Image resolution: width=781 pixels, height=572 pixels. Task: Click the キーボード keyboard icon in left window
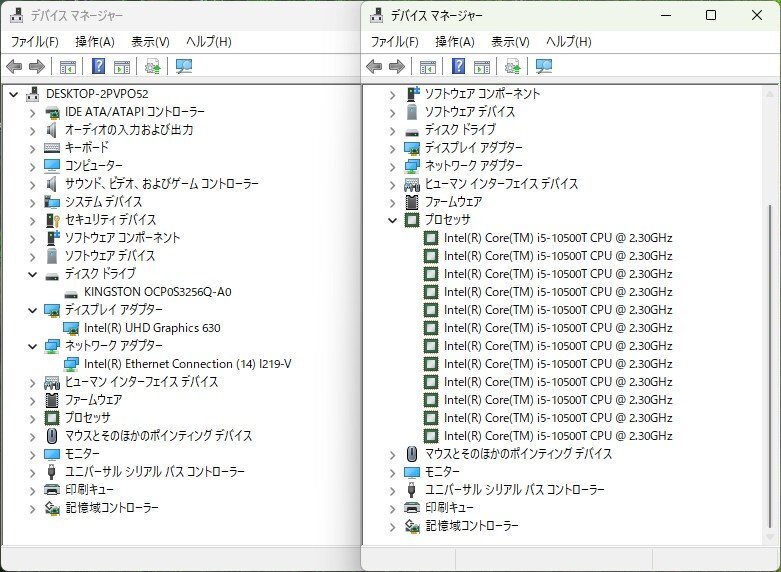(52, 147)
